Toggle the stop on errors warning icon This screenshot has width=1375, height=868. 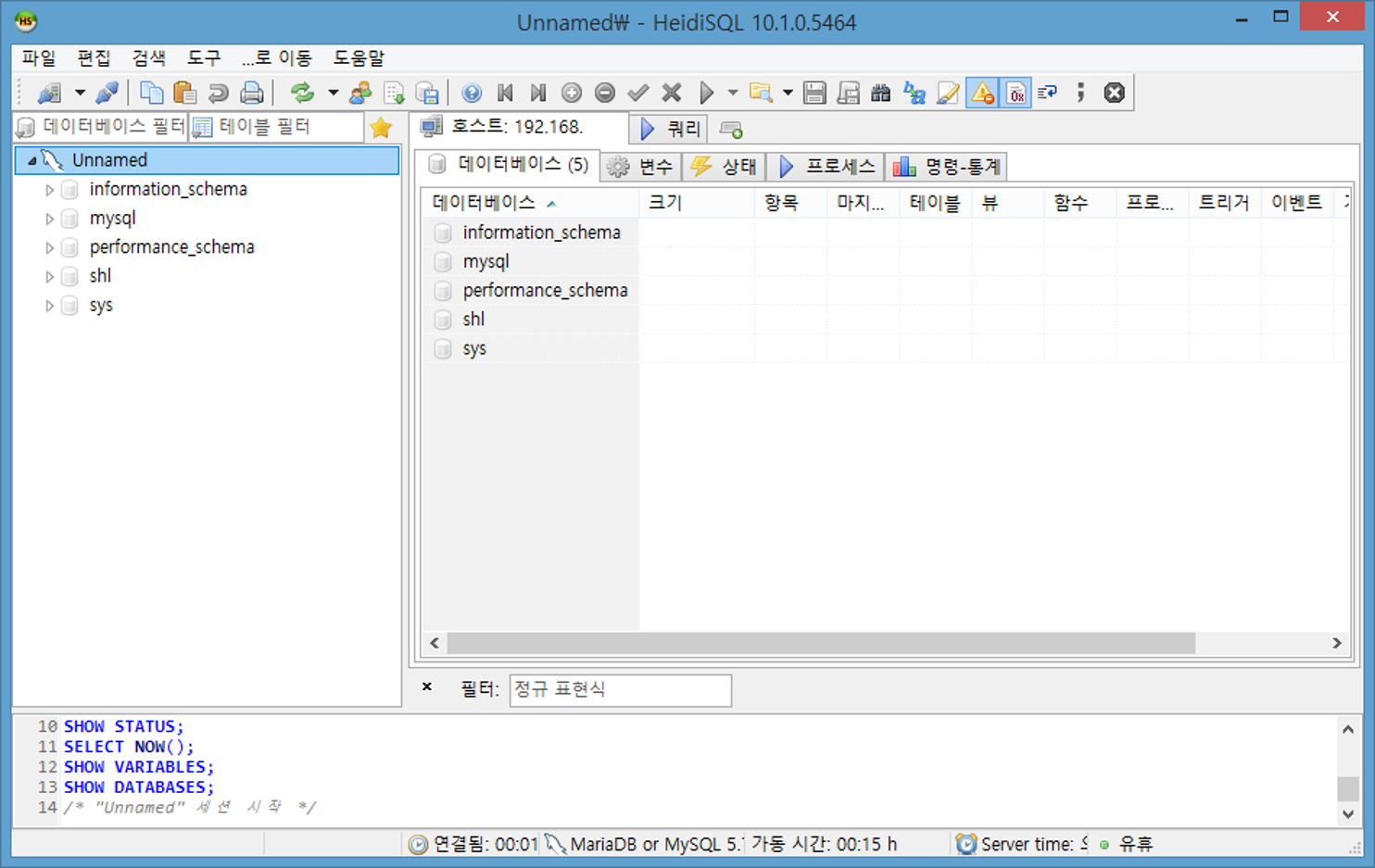click(982, 93)
